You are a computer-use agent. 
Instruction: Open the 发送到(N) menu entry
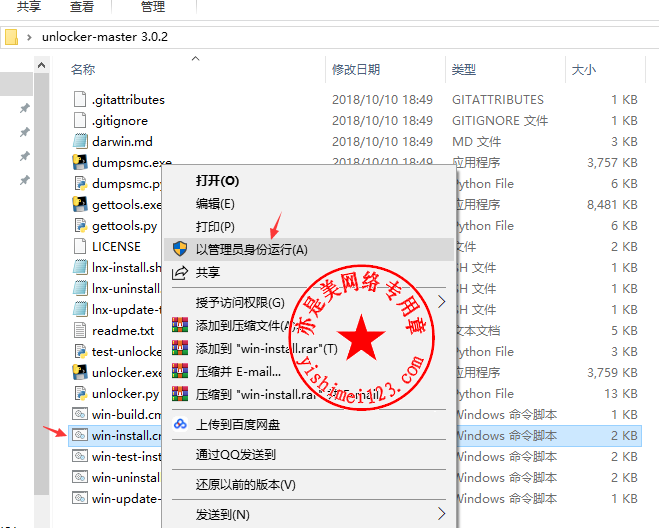click(x=222, y=514)
